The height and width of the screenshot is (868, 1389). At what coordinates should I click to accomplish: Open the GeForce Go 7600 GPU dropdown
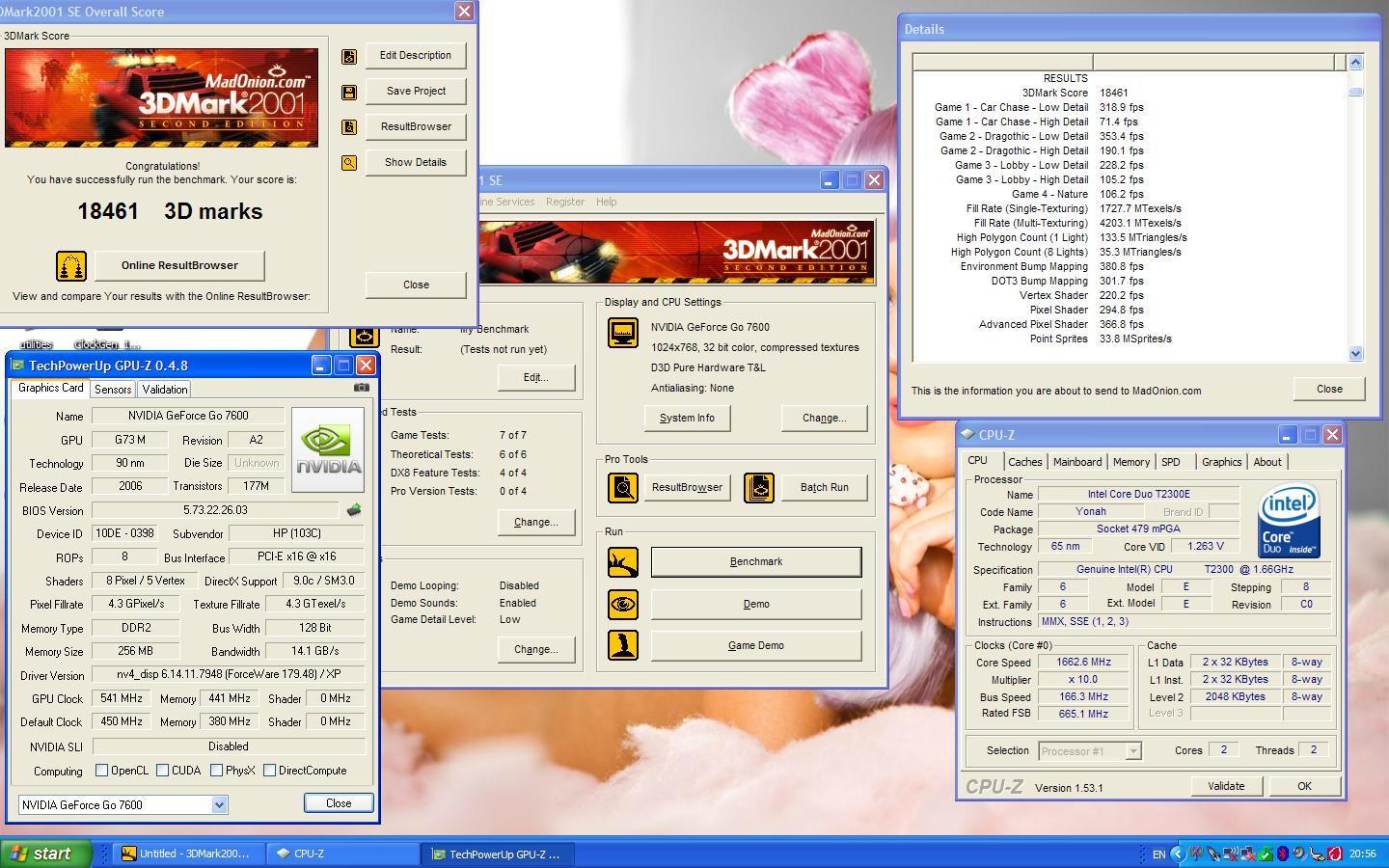pos(219,804)
